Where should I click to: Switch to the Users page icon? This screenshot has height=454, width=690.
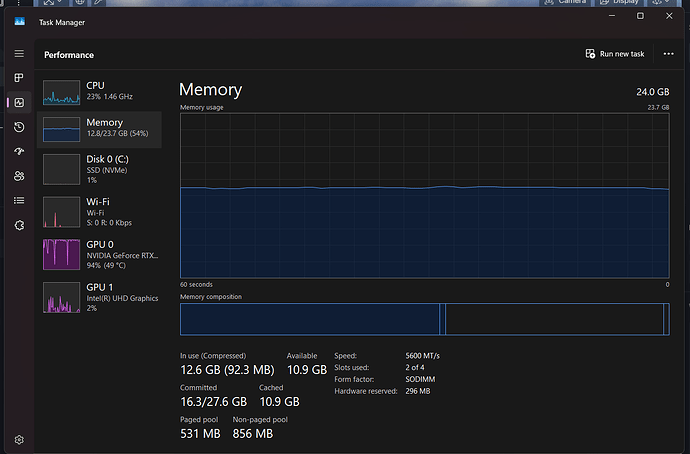coord(19,176)
